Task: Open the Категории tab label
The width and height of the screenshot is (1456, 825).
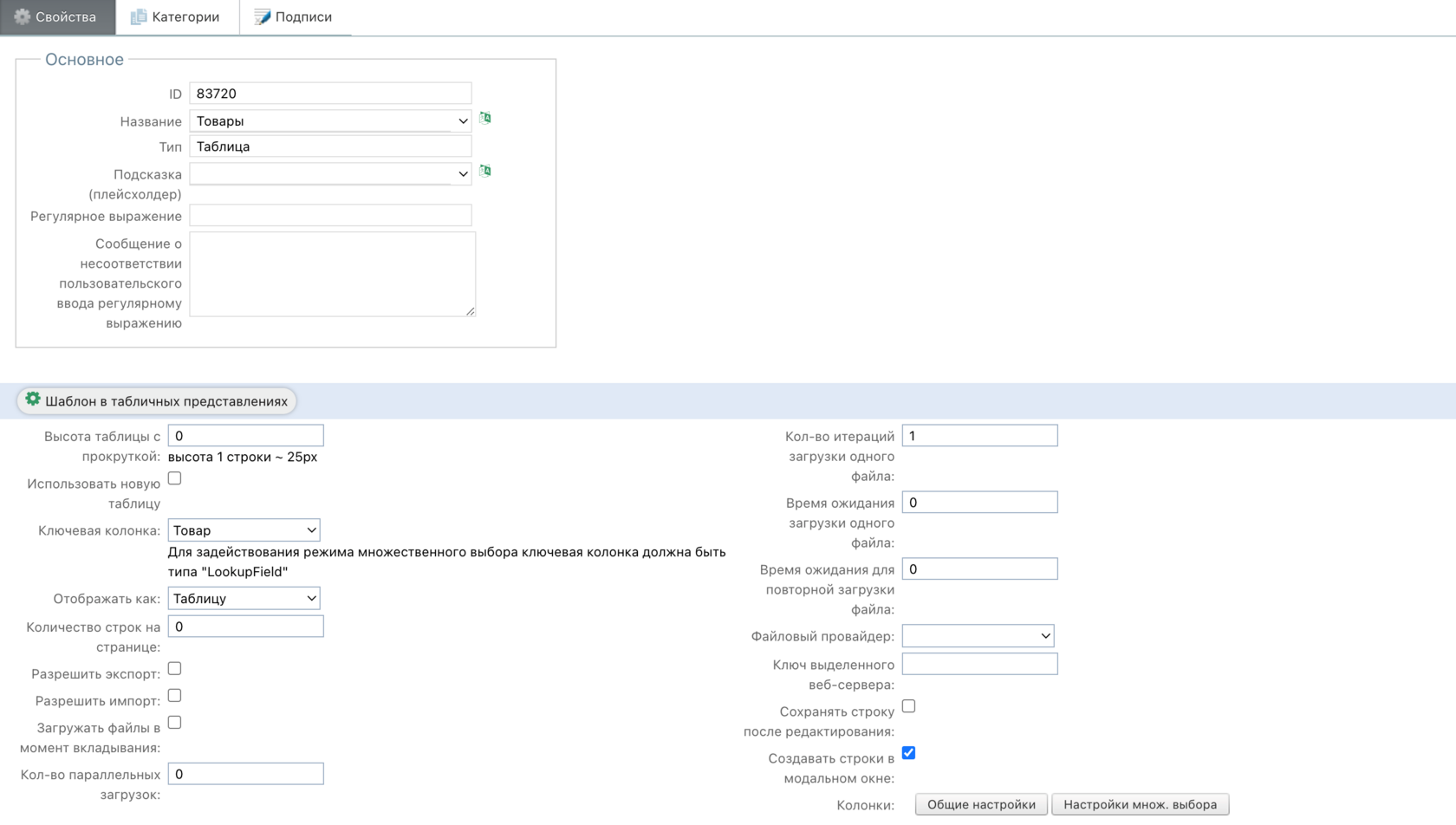Action: point(185,17)
